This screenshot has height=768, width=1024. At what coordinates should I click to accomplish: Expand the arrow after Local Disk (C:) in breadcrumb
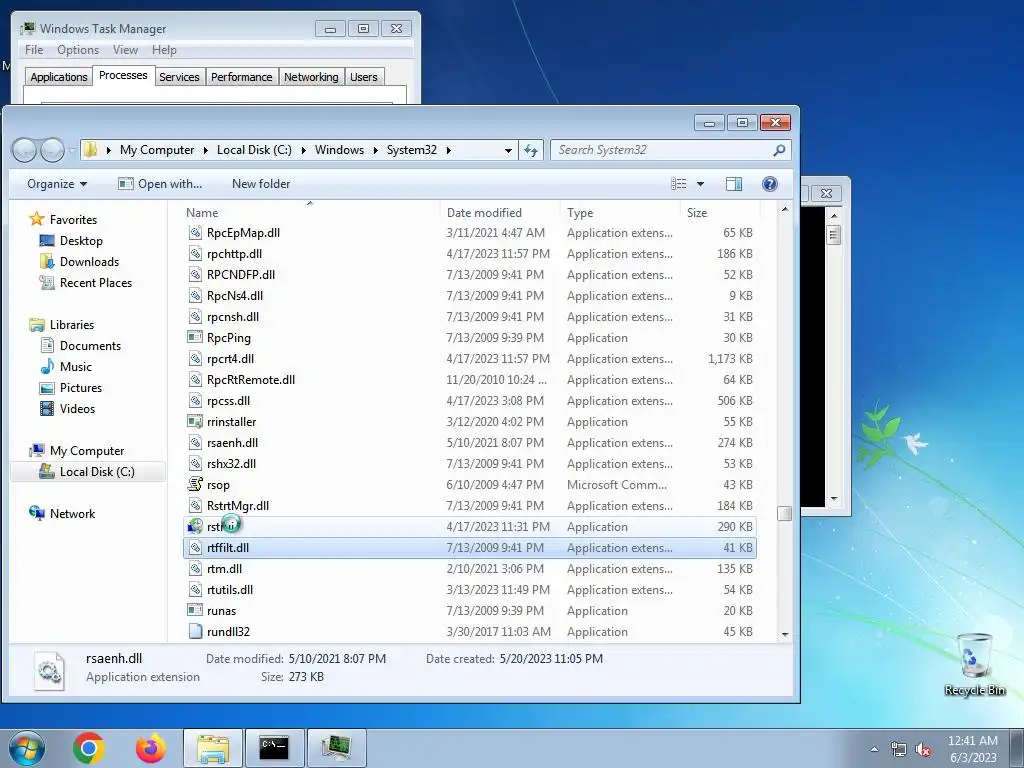303,150
